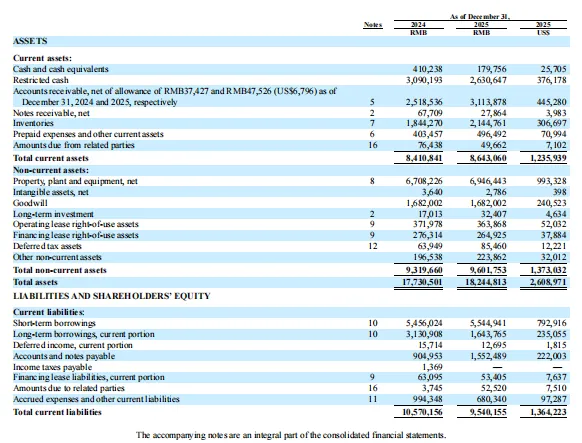The height and width of the screenshot is (443, 582).
Task: Select Total current liabilities US$ value 1,364,223
Action: tap(549, 412)
